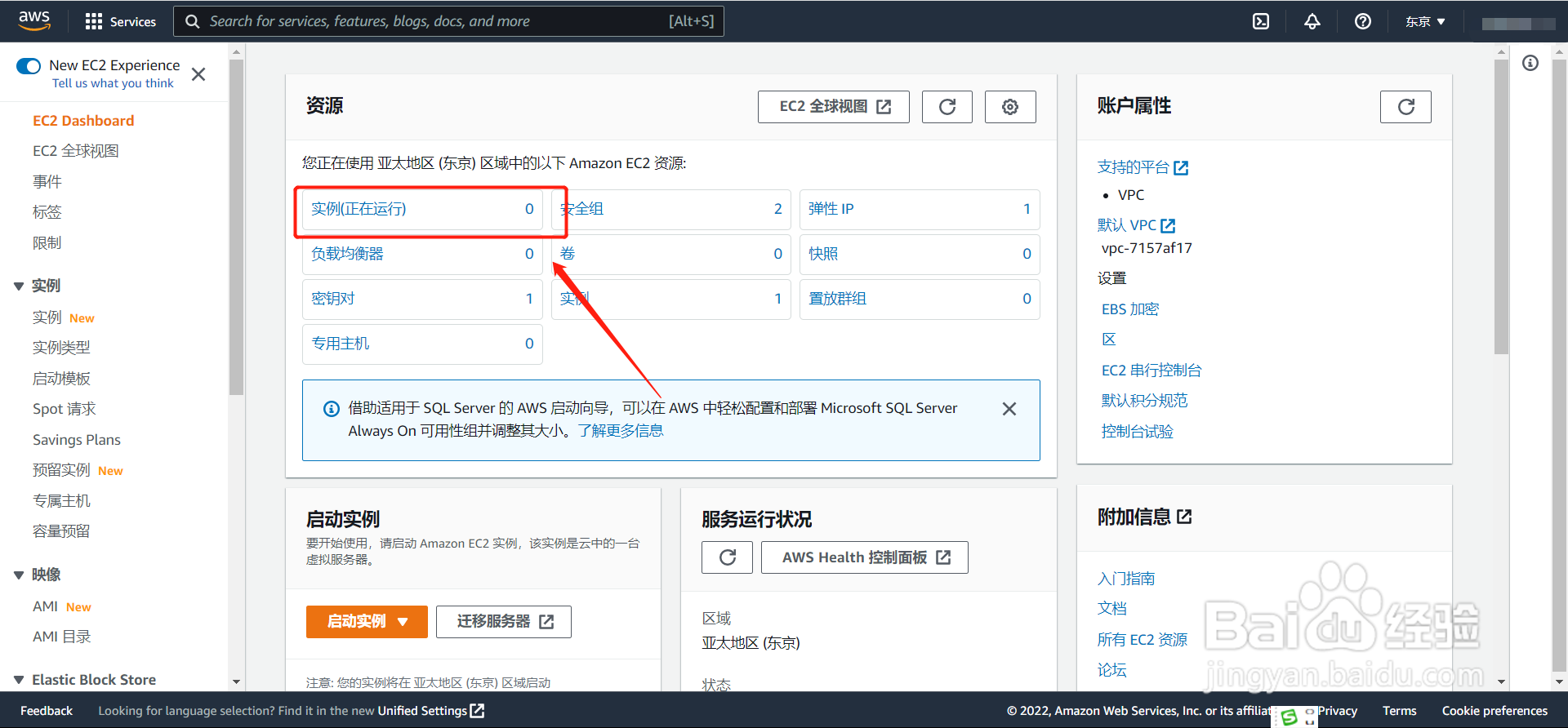
Task: Click the info circle icon at right edge
Action: pos(1530,63)
